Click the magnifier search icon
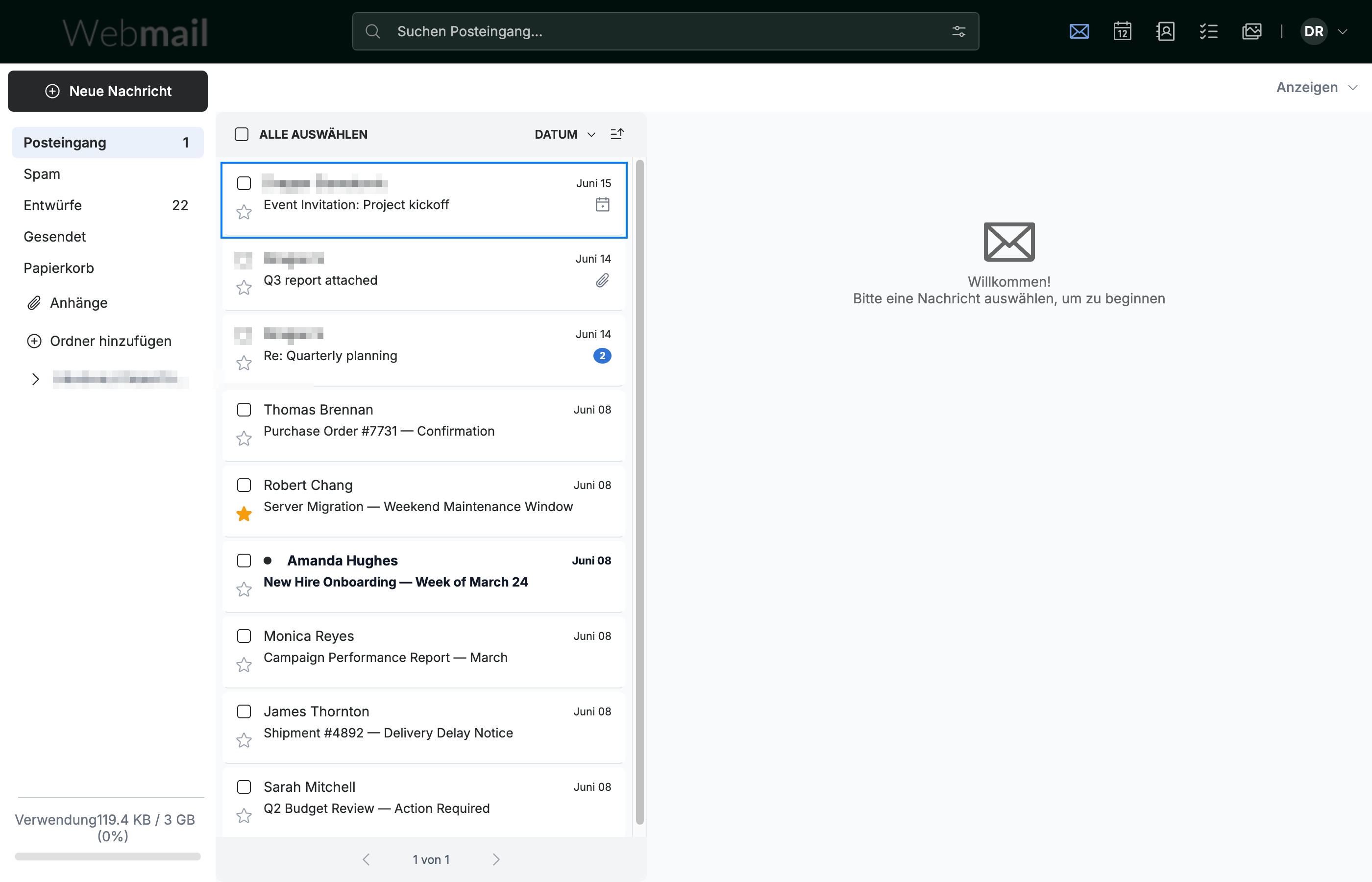The image size is (1372, 882). tap(373, 31)
